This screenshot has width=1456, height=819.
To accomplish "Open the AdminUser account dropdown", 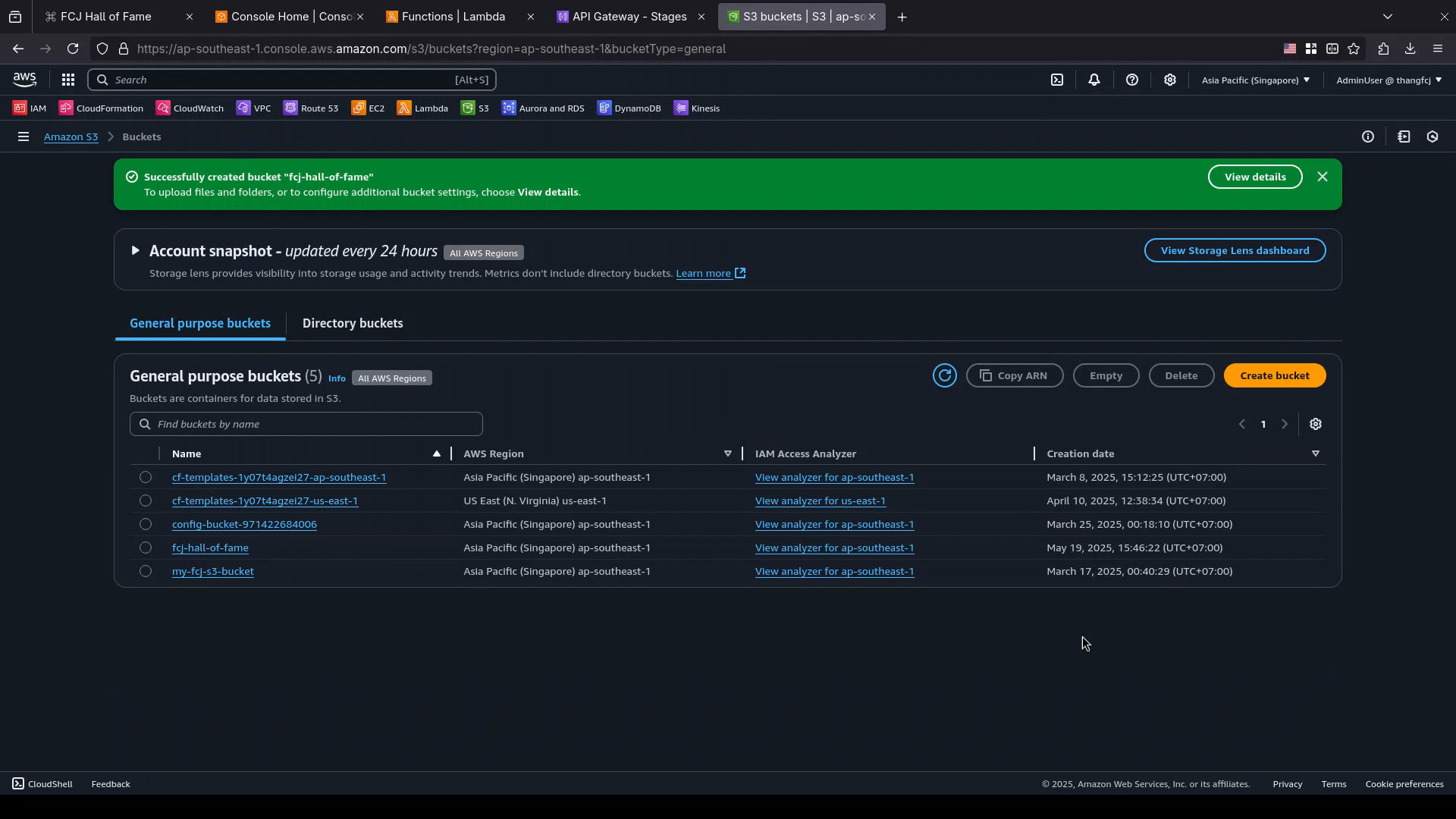I will click(x=1389, y=80).
